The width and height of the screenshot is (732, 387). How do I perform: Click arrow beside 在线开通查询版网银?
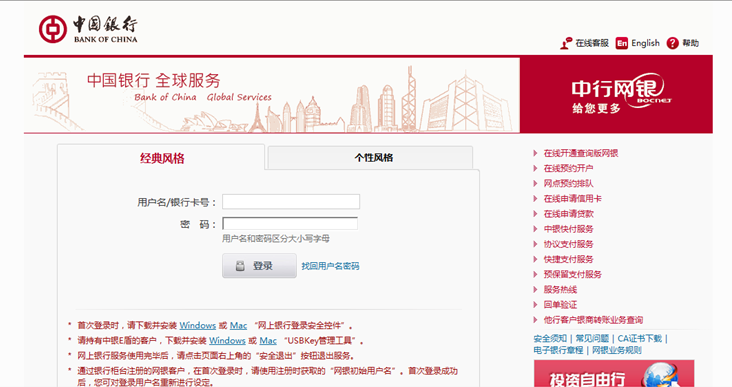pyautogui.click(x=535, y=153)
